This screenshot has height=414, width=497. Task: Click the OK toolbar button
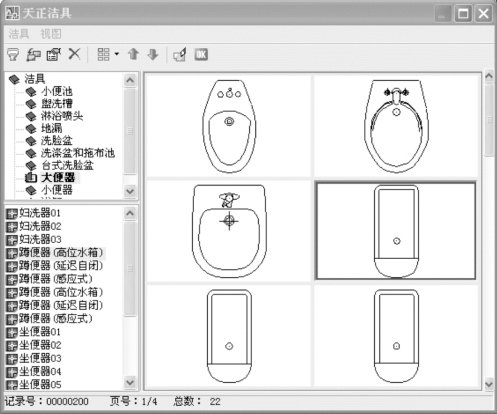201,55
